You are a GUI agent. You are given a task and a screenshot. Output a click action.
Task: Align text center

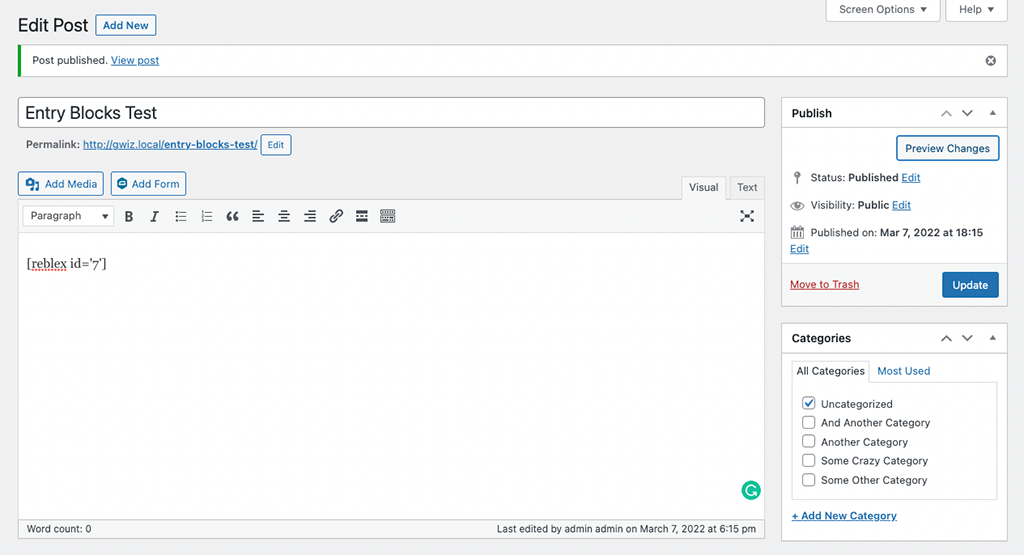[x=284, y=216]
